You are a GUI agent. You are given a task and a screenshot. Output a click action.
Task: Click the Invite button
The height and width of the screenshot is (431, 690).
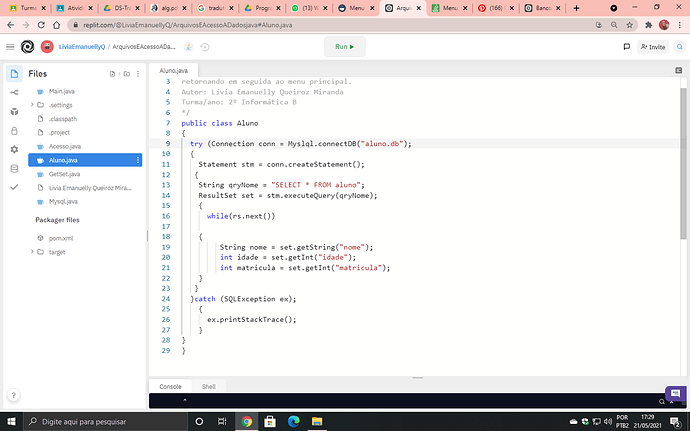click(653, 47)
